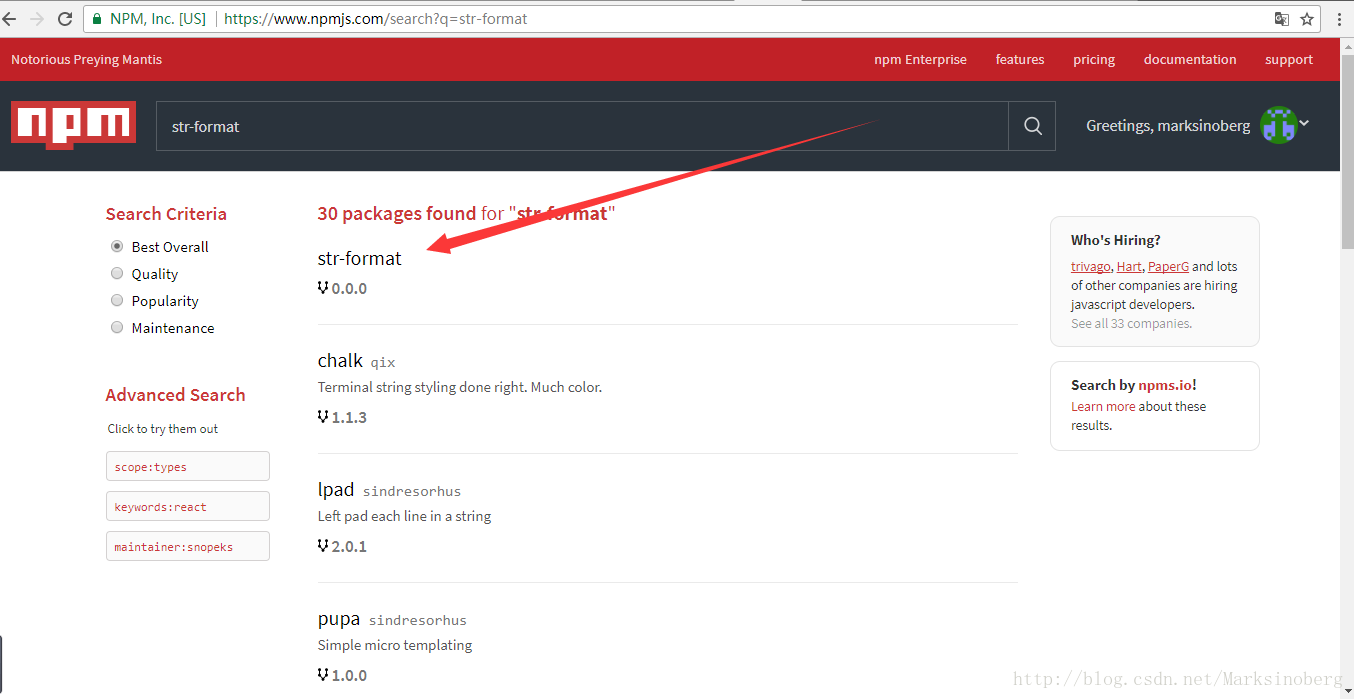Click Who's Hiring? heading
This screenshot has height=699, width=1354.
coord(1116,240)
